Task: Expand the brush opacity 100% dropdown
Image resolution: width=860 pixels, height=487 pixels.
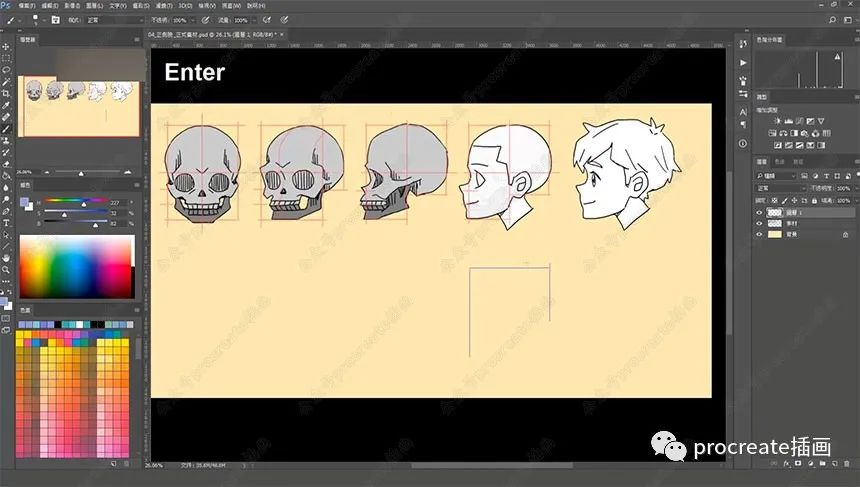Action: coord(192,19)
